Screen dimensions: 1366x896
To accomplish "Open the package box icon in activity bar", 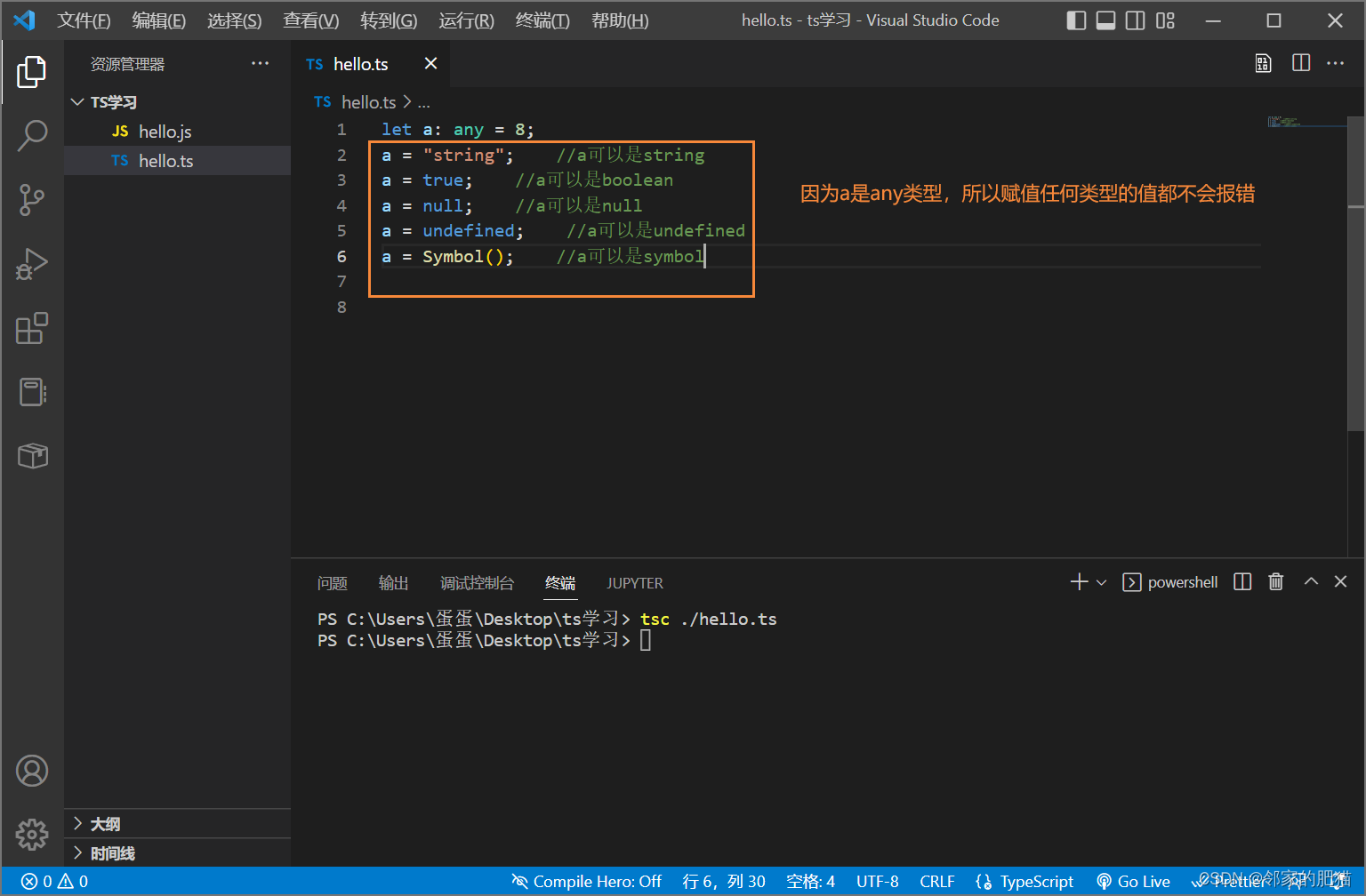I will 32,456.
